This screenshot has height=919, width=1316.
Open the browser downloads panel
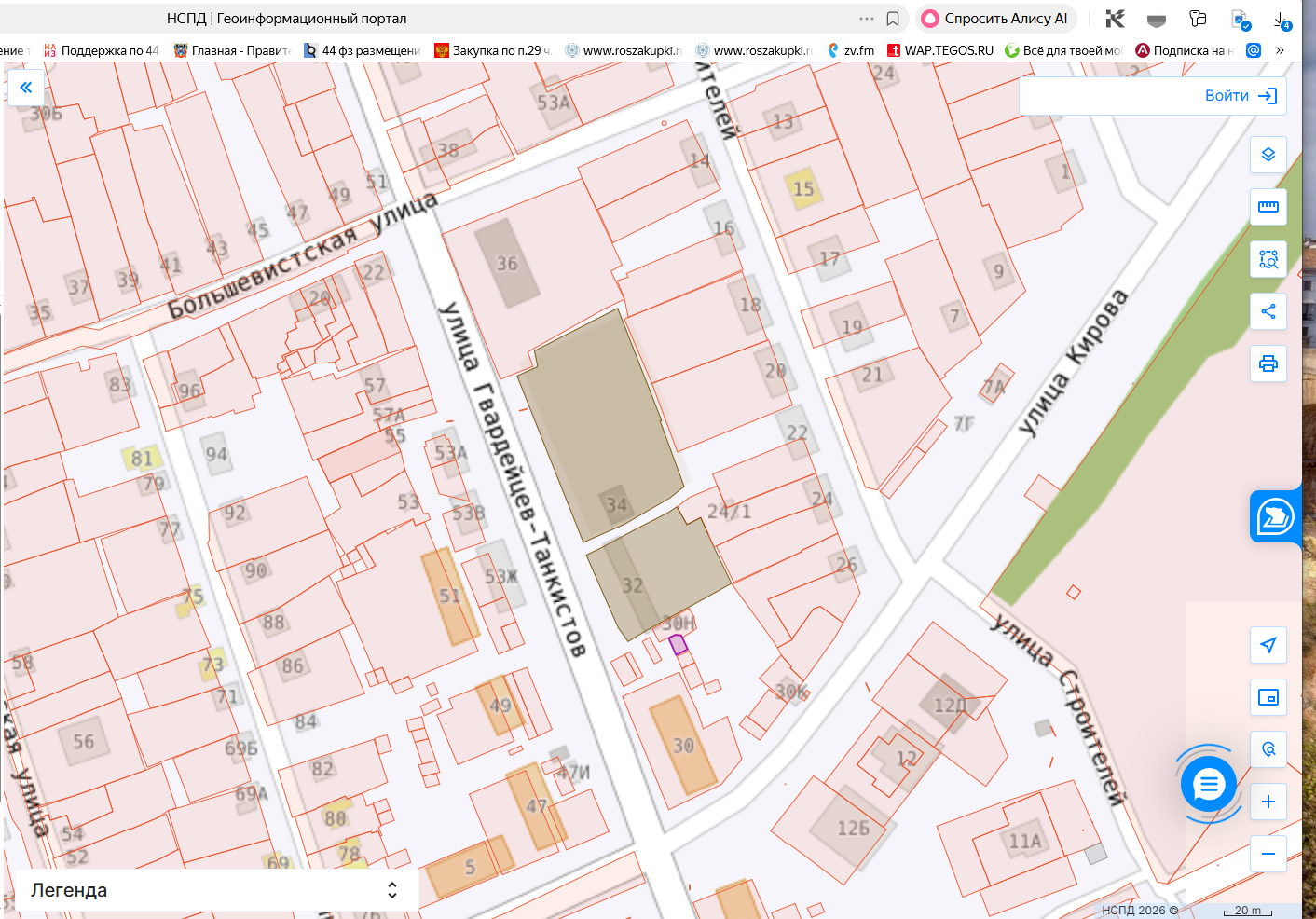point(1282,20)
